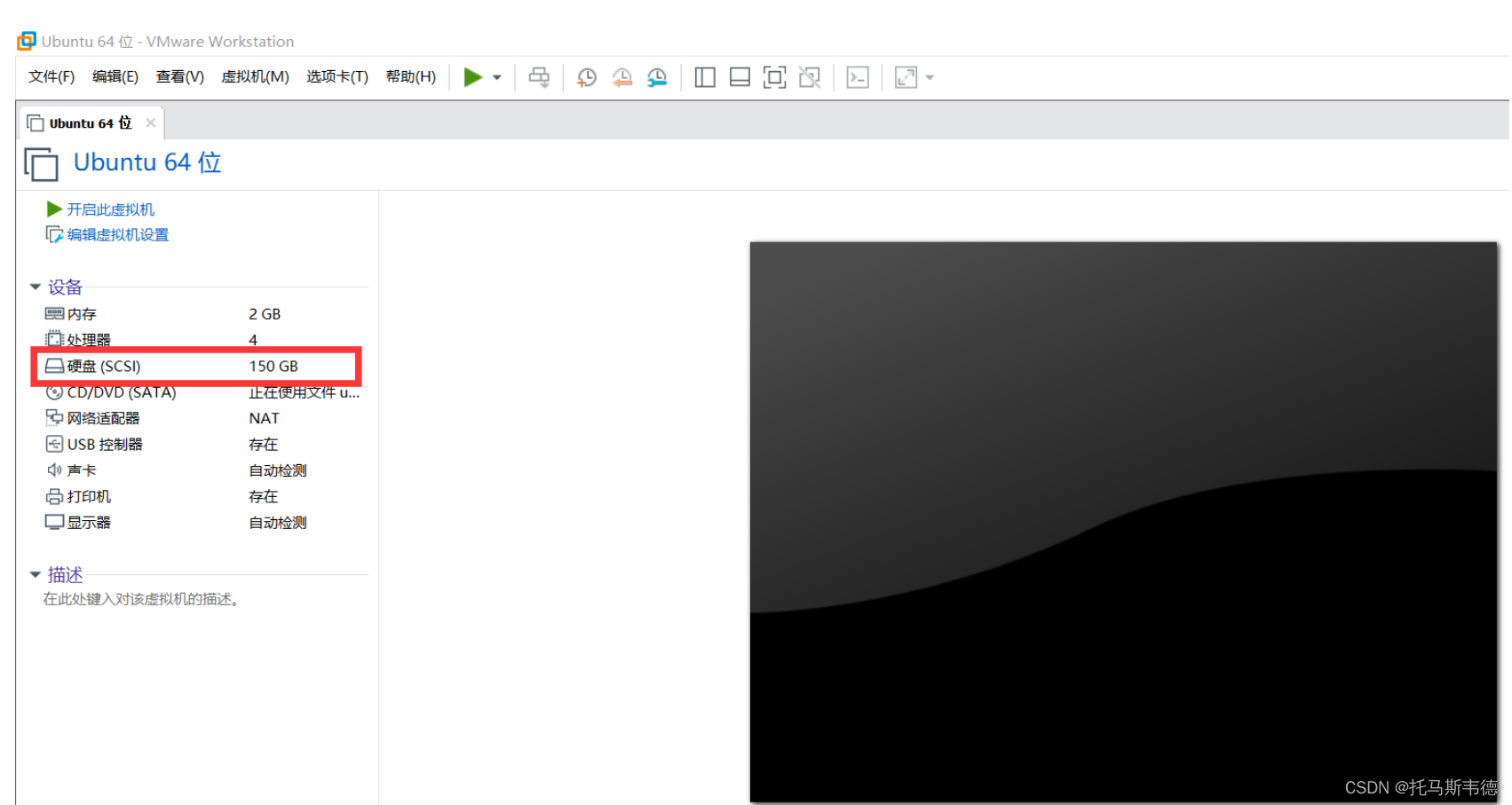The width and height of the screenshot is (1512, 805).
Task: Enter full screen mode icon
Action: coord(774,77)
